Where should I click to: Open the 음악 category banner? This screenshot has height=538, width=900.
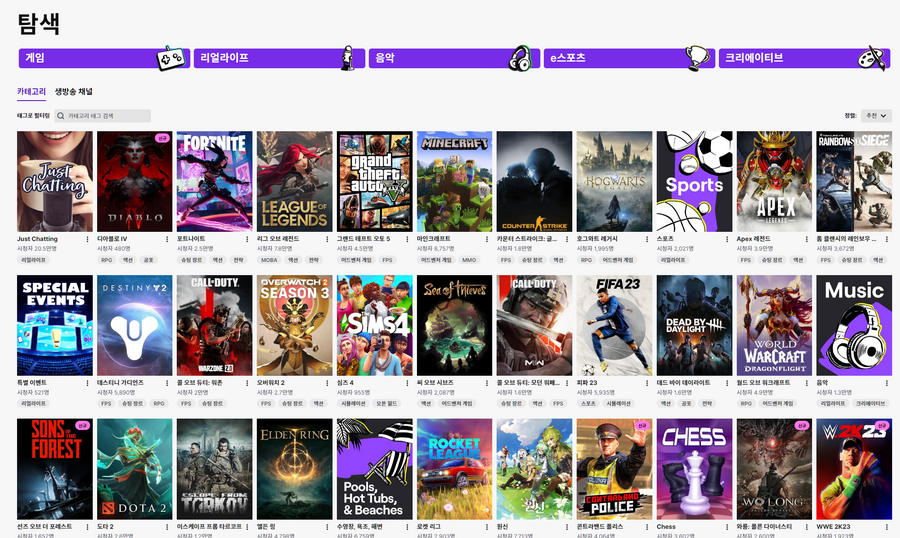point(454,58)
